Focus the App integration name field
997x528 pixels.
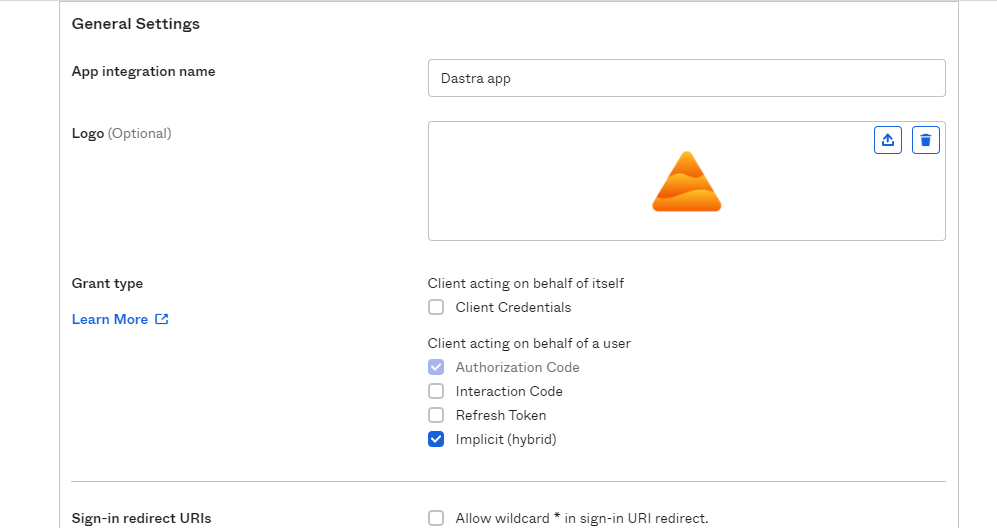coord(687,78)
